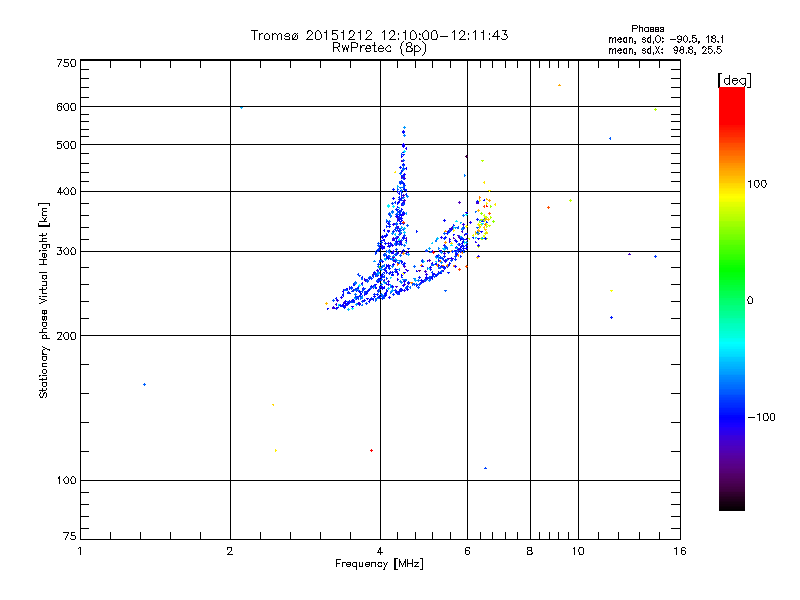Click the "Frequency [MHz]" axis label
The image size is (800, 600).
coord(379,564)
